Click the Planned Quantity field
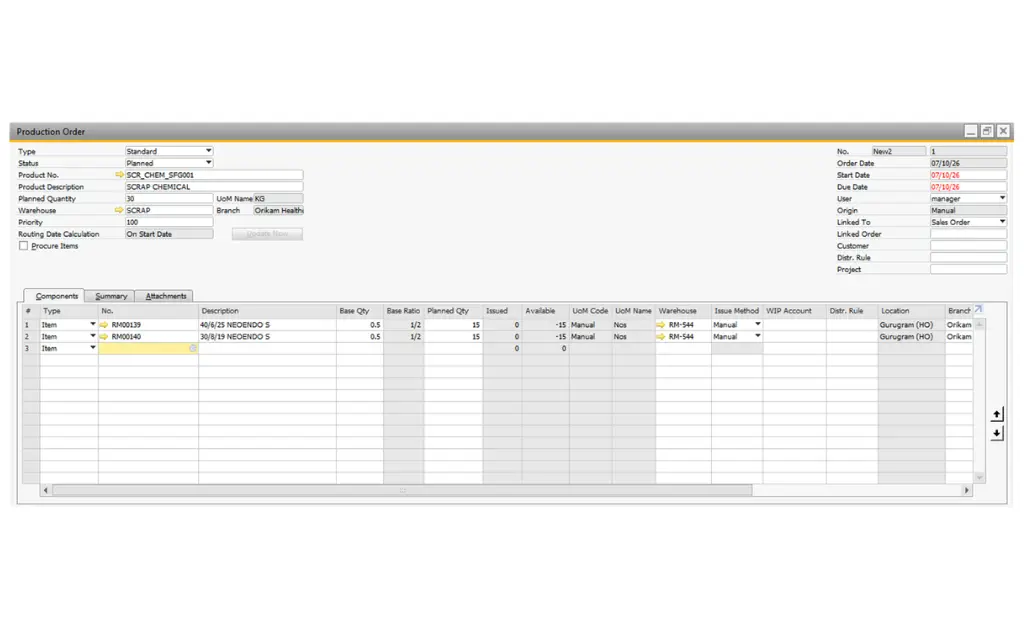 (x=168, y=198)
